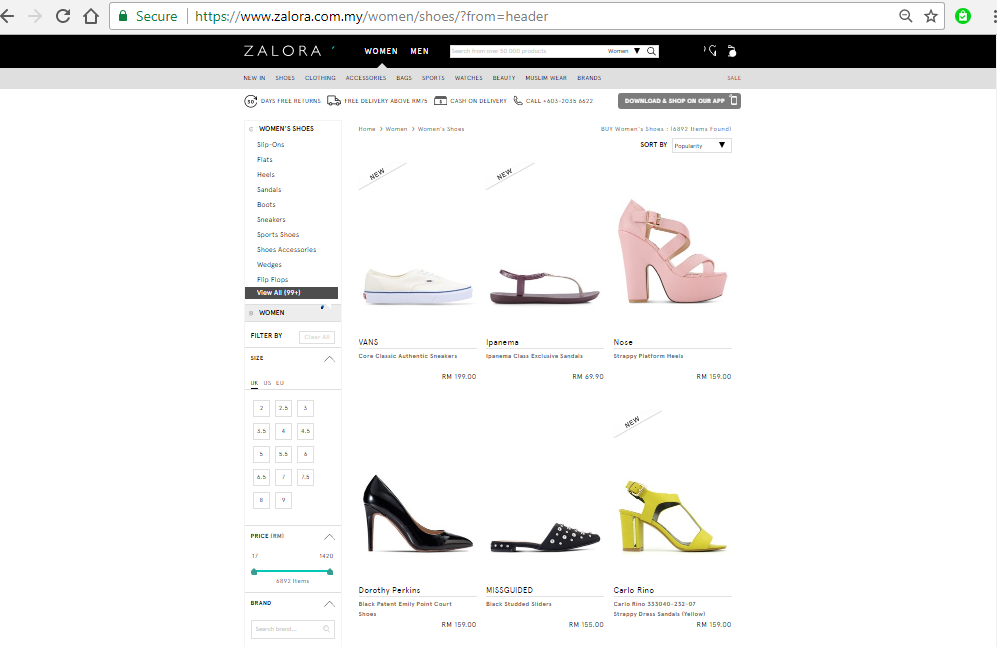
Task: Select UK size 5.5 filter
Action: [284, 454]
